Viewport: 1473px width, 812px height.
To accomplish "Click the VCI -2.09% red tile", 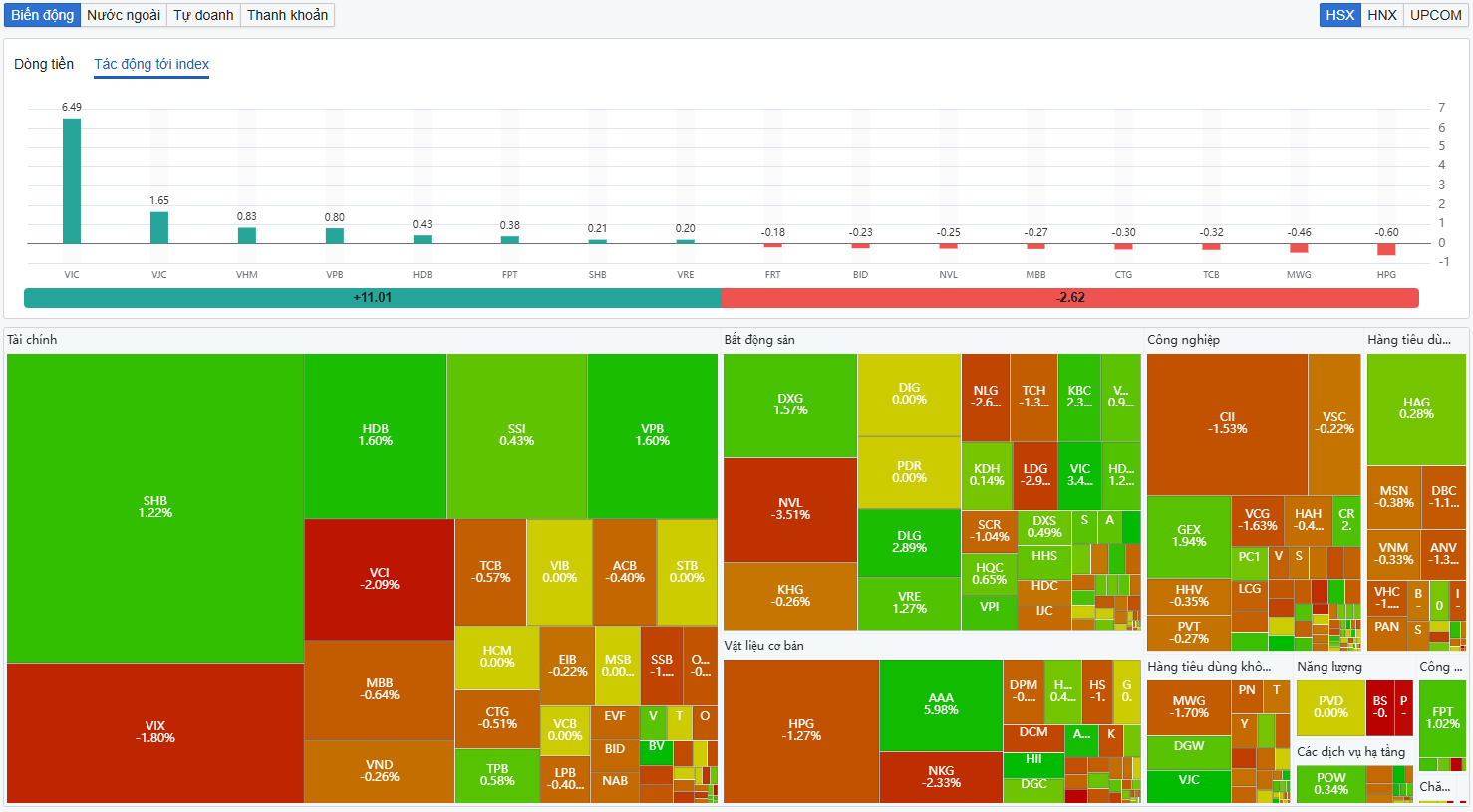I will (x=379, y=579).
